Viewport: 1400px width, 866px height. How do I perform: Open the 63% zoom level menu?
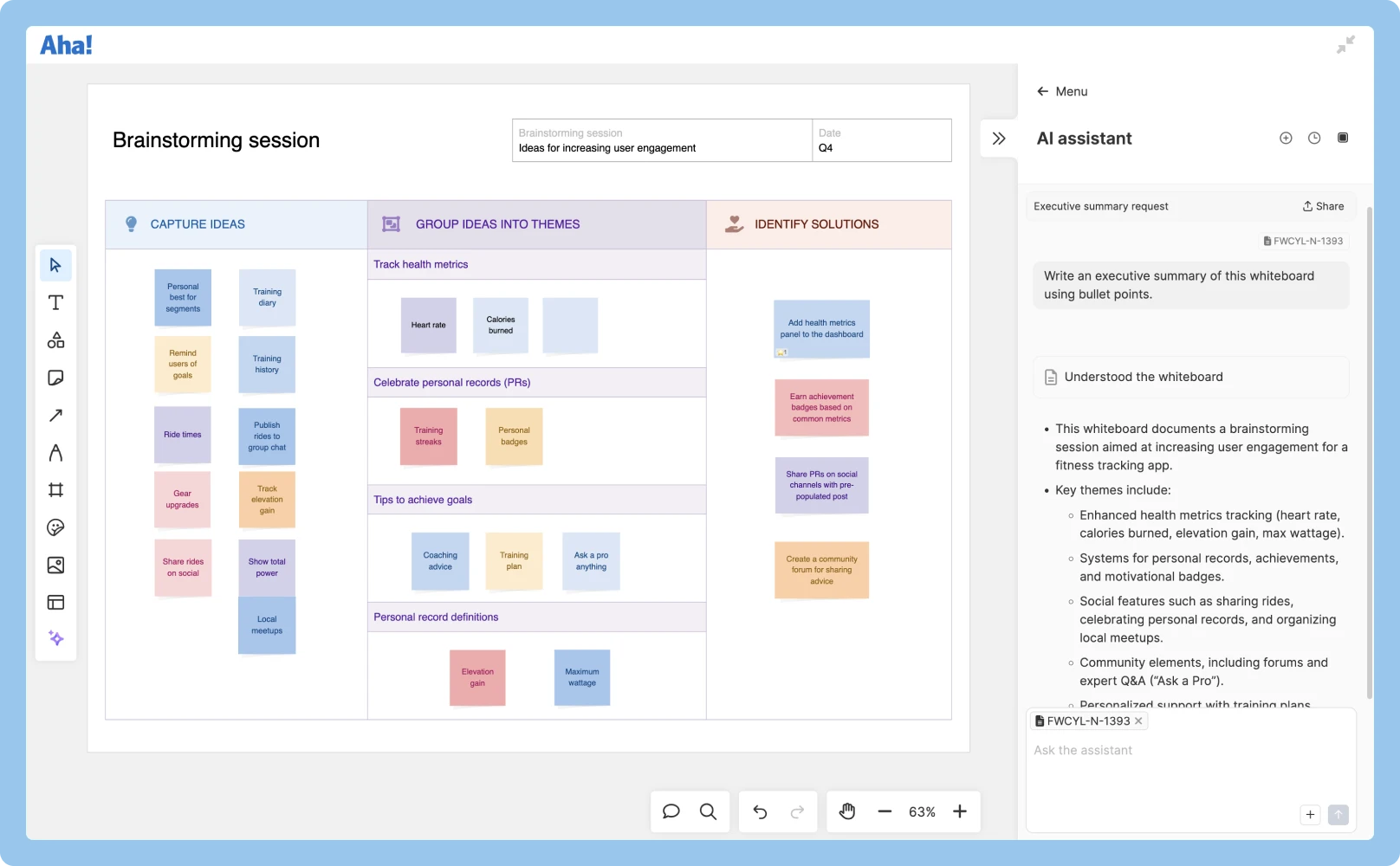922,811
